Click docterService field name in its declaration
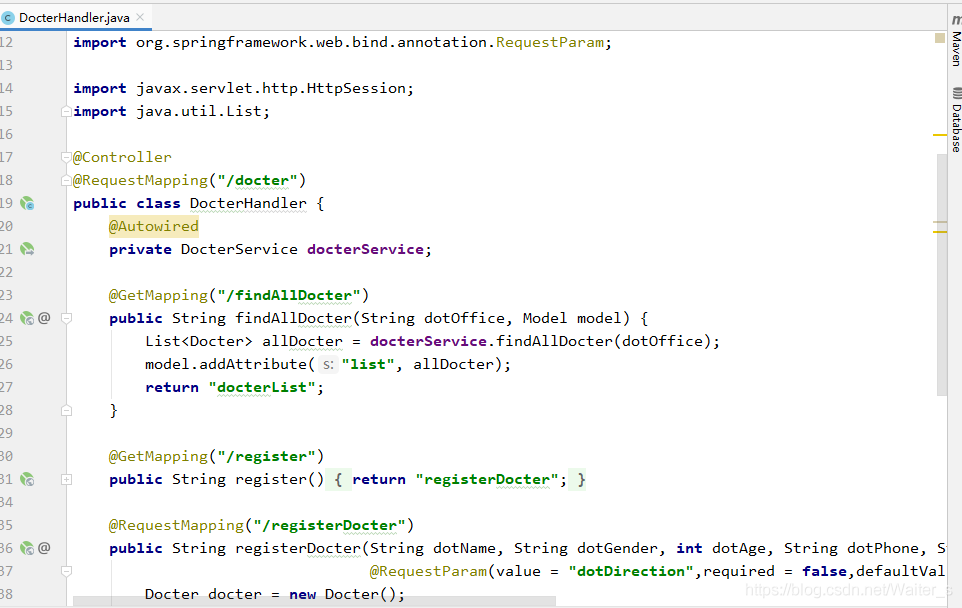The width and height of the screenshot is (962, 608). tap(366, 250)
